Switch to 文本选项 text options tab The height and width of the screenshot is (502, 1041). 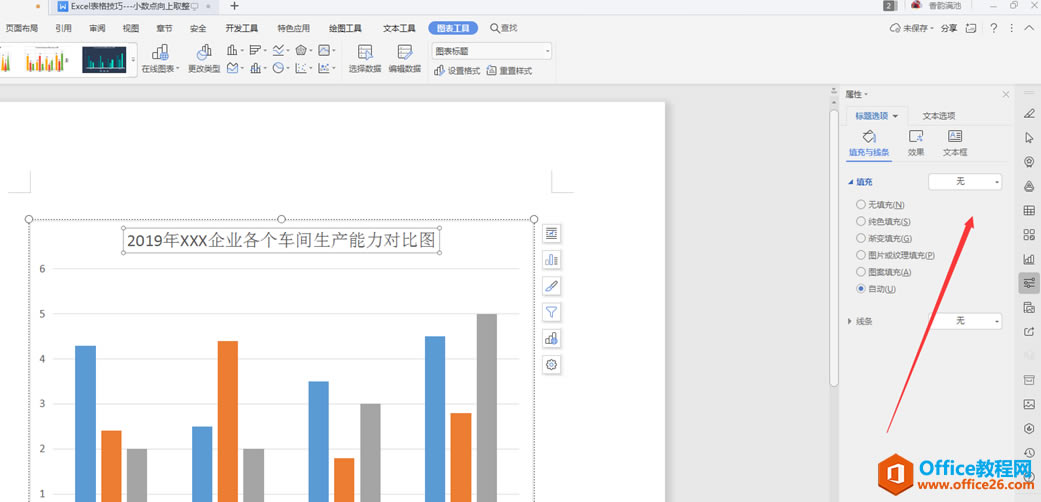click(x=939, y=116)
